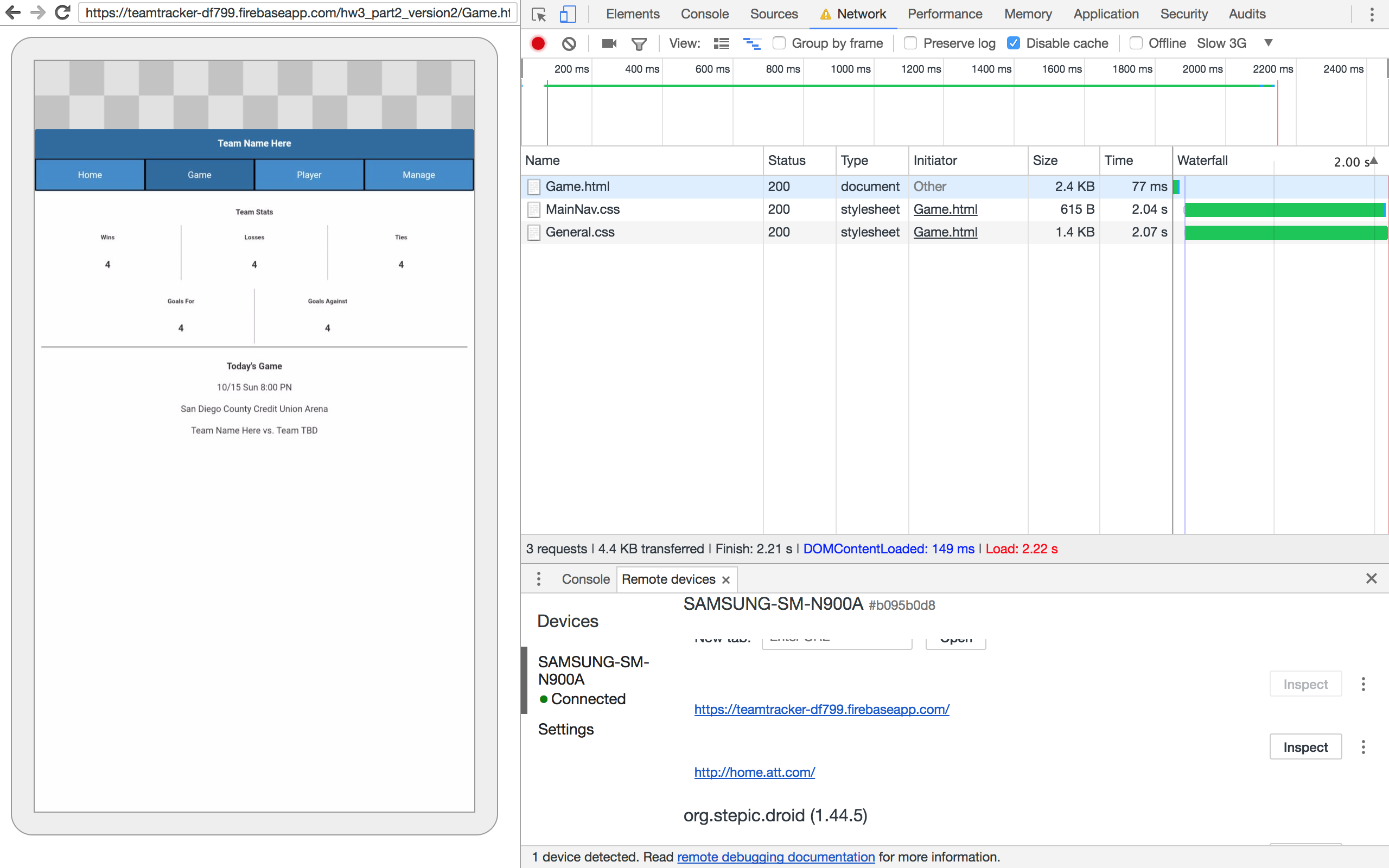Sort requests by the Size column

tap(1063, 161)
